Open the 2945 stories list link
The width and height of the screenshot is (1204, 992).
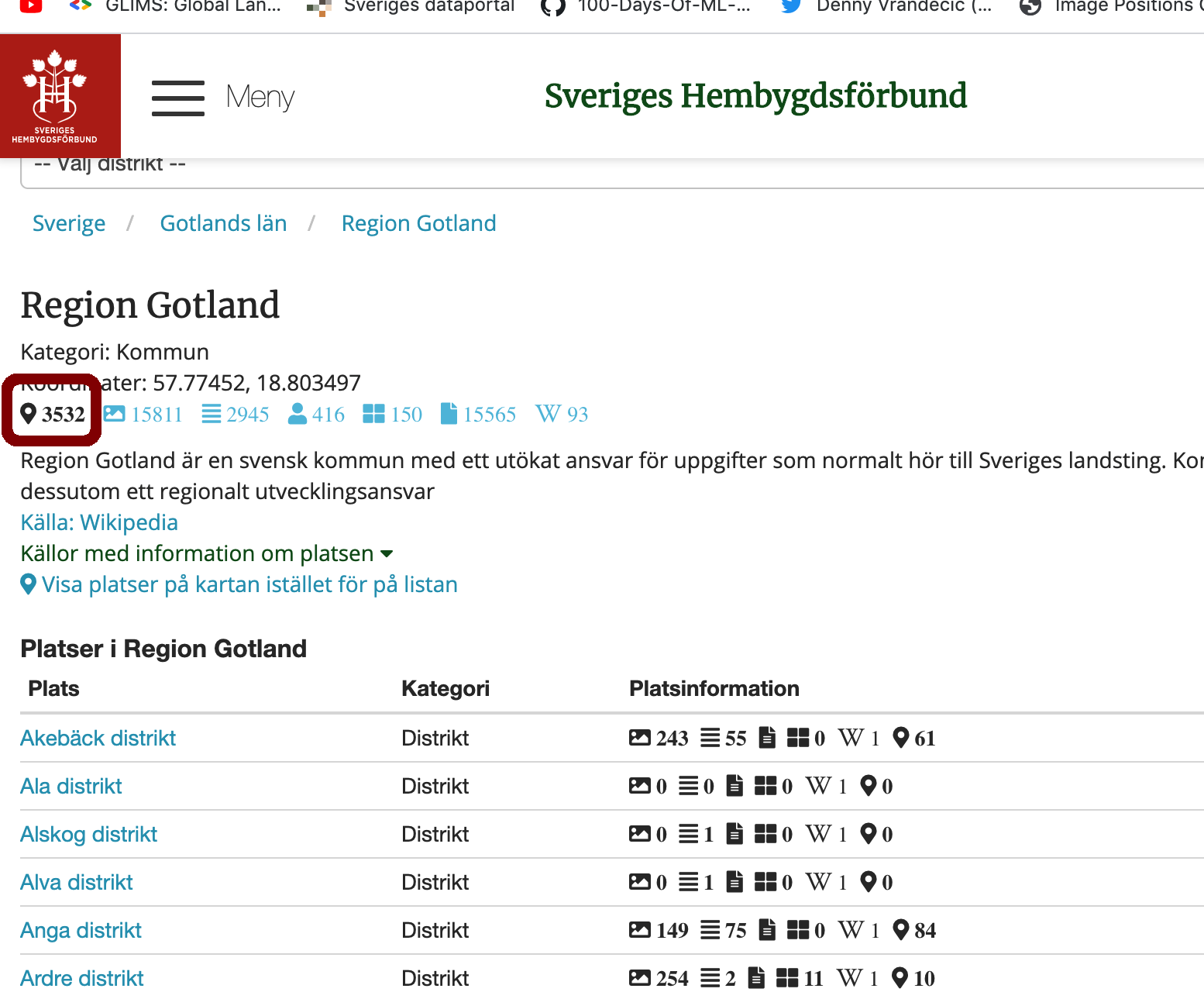pos(236,414)
